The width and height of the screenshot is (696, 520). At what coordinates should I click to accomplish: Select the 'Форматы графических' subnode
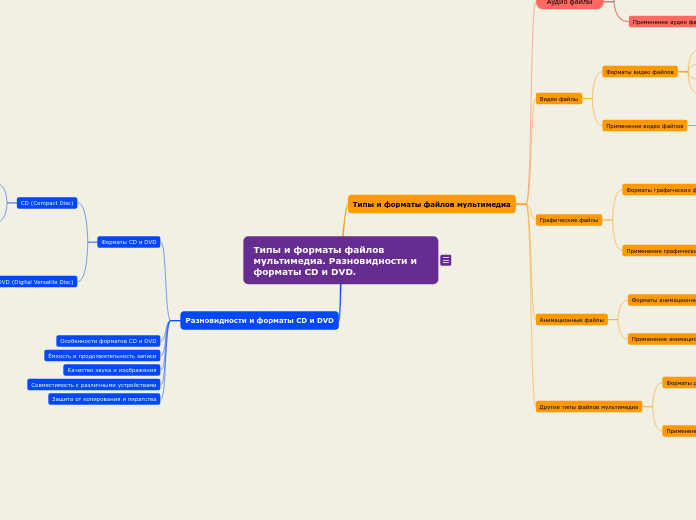pyautogui.click(x=659, y=190)
